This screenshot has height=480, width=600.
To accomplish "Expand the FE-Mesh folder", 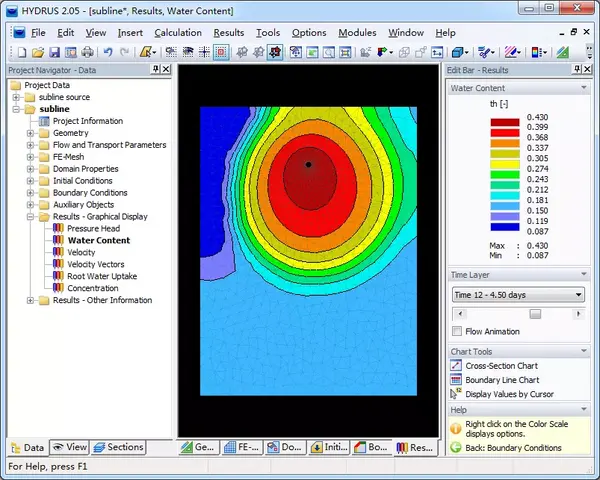I will (x=30, y=157).
